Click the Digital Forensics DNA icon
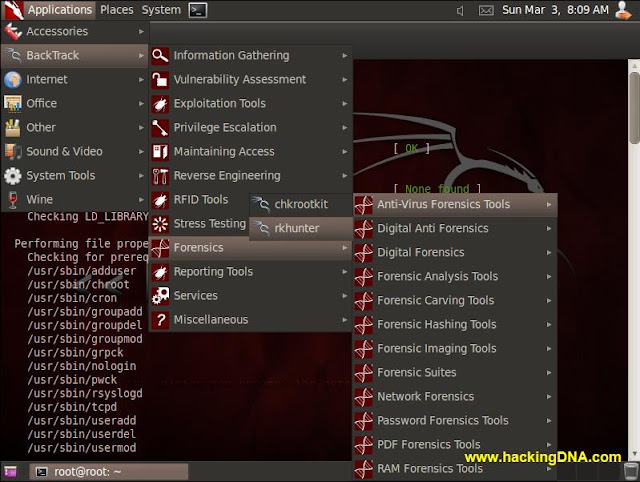 click(x=363, y=253)
